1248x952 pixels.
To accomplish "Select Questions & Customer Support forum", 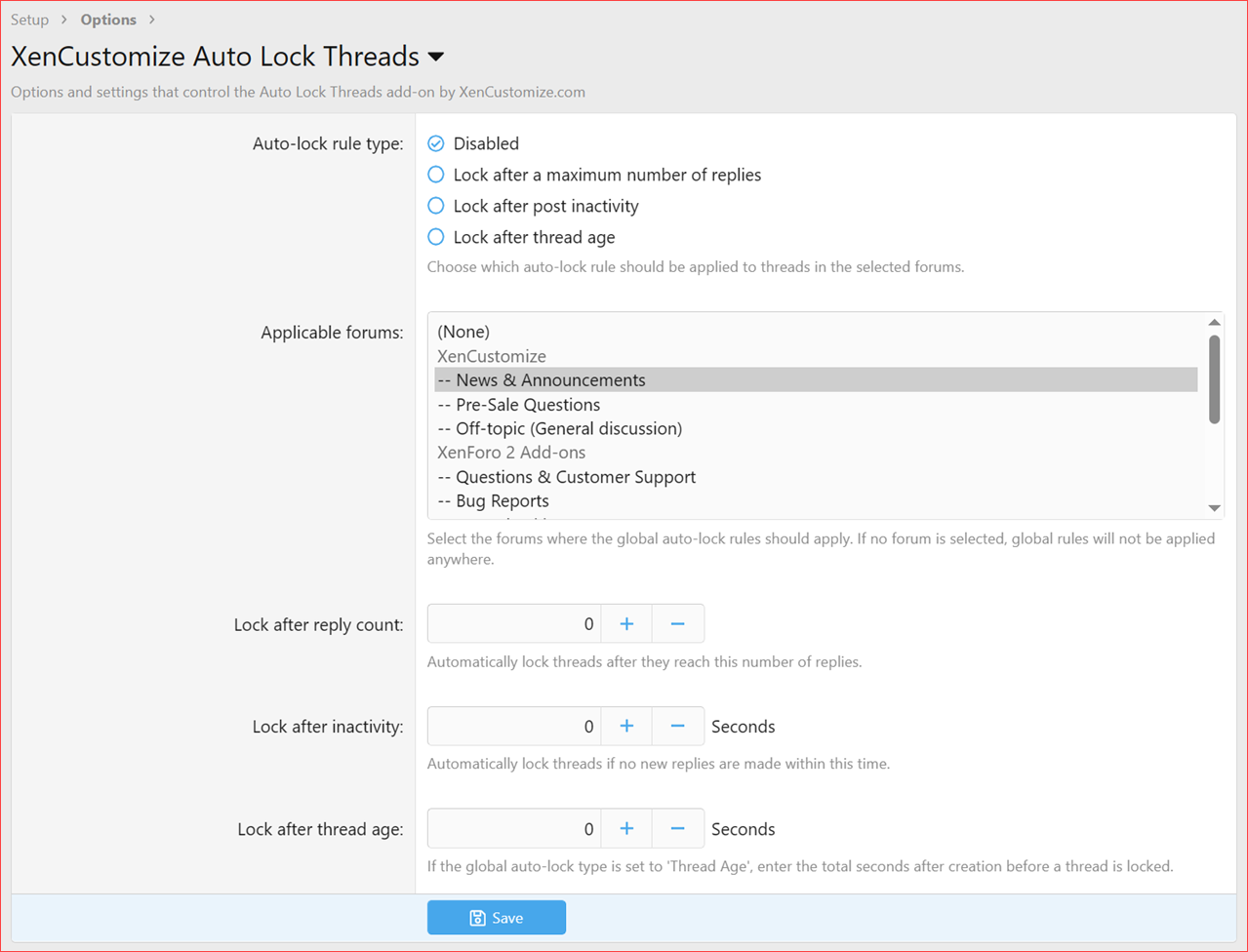I will coord(816,477).
